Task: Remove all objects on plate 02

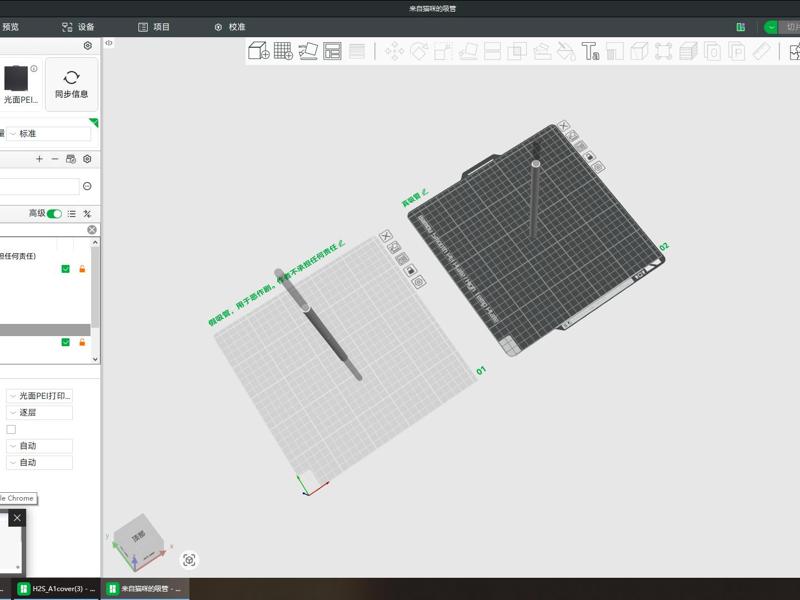Action: [x=563, y=126]
